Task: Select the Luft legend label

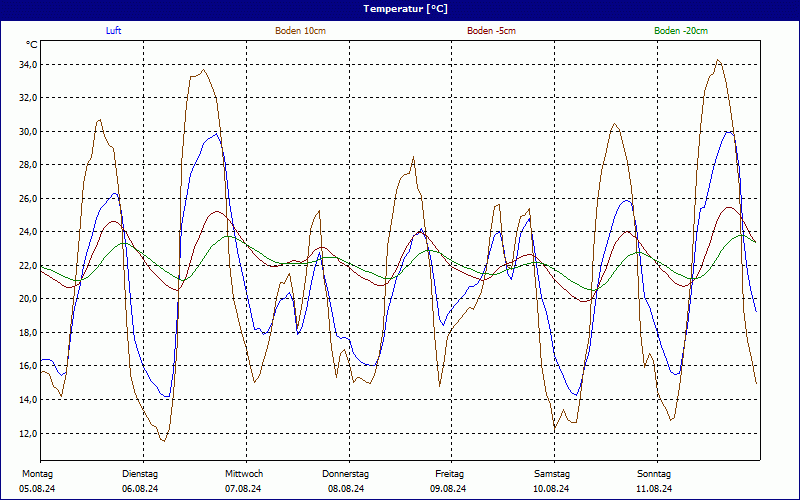Action: point(115,31)
